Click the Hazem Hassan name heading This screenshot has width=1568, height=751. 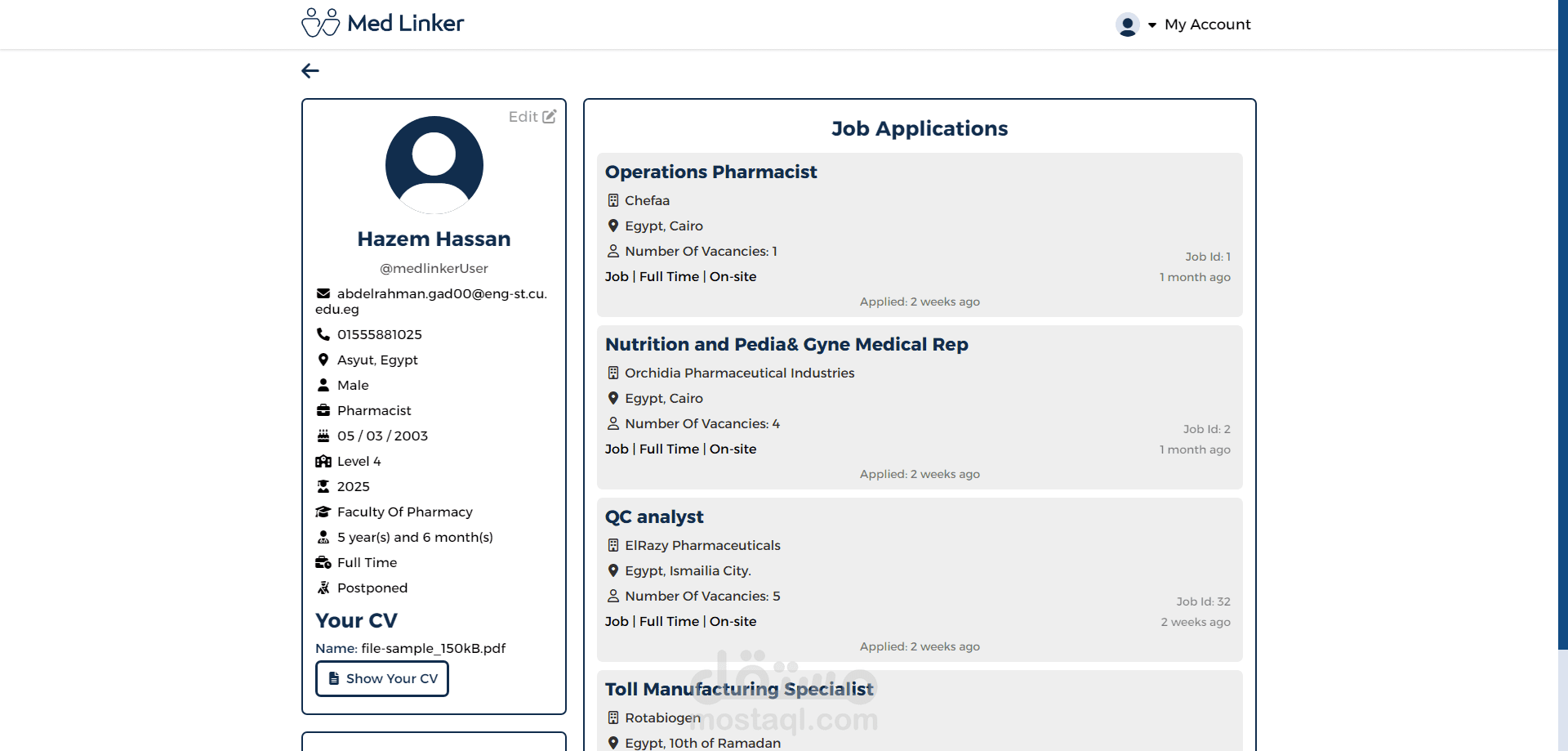point(434,239)
